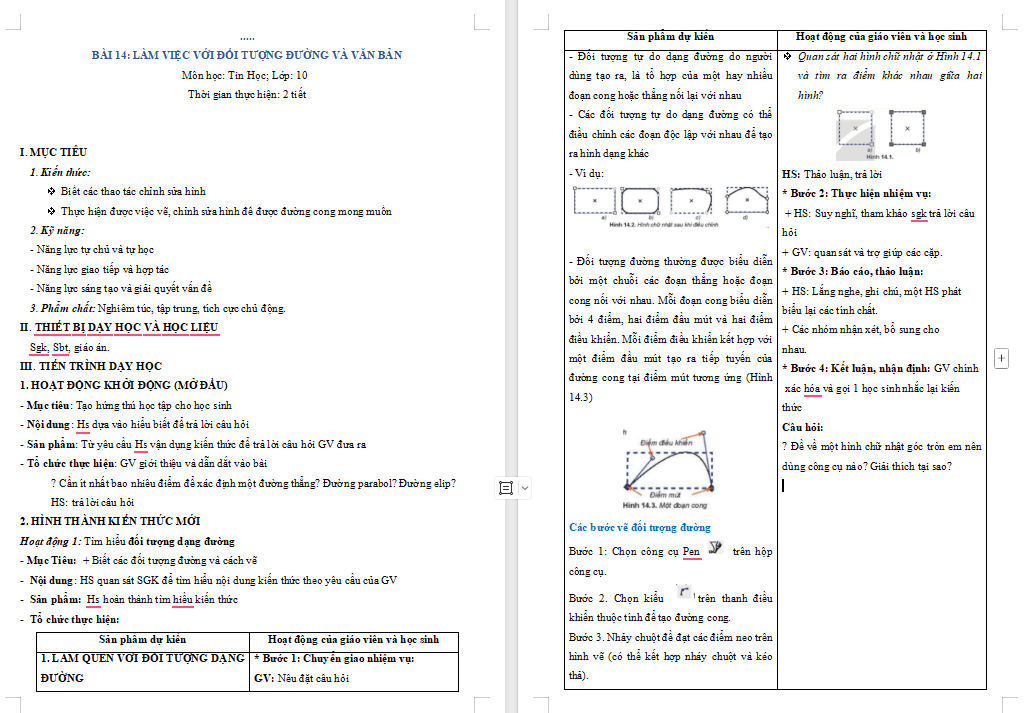Click the blue heading 'Các bước vẽ đối tượng đường'
The width and height of the screenshot is (1028, 713).
(x=640, y=528)
